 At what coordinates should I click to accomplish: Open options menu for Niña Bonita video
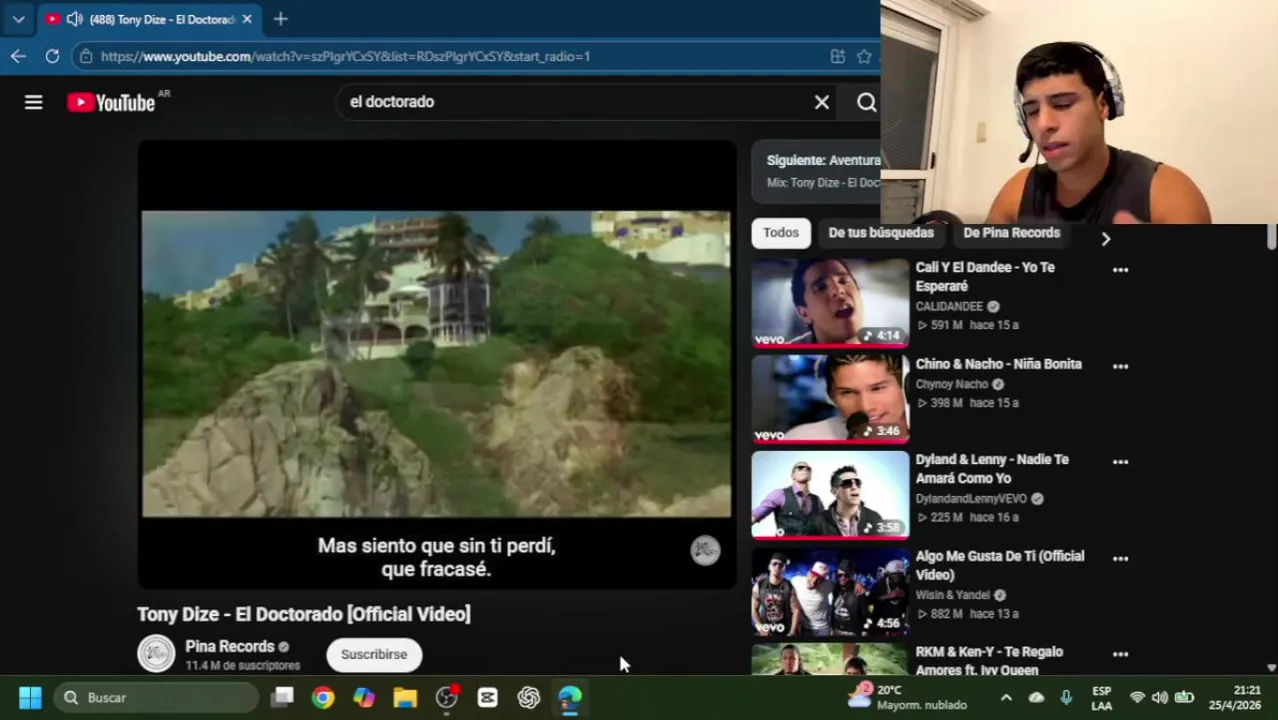tap(1120, 366)
